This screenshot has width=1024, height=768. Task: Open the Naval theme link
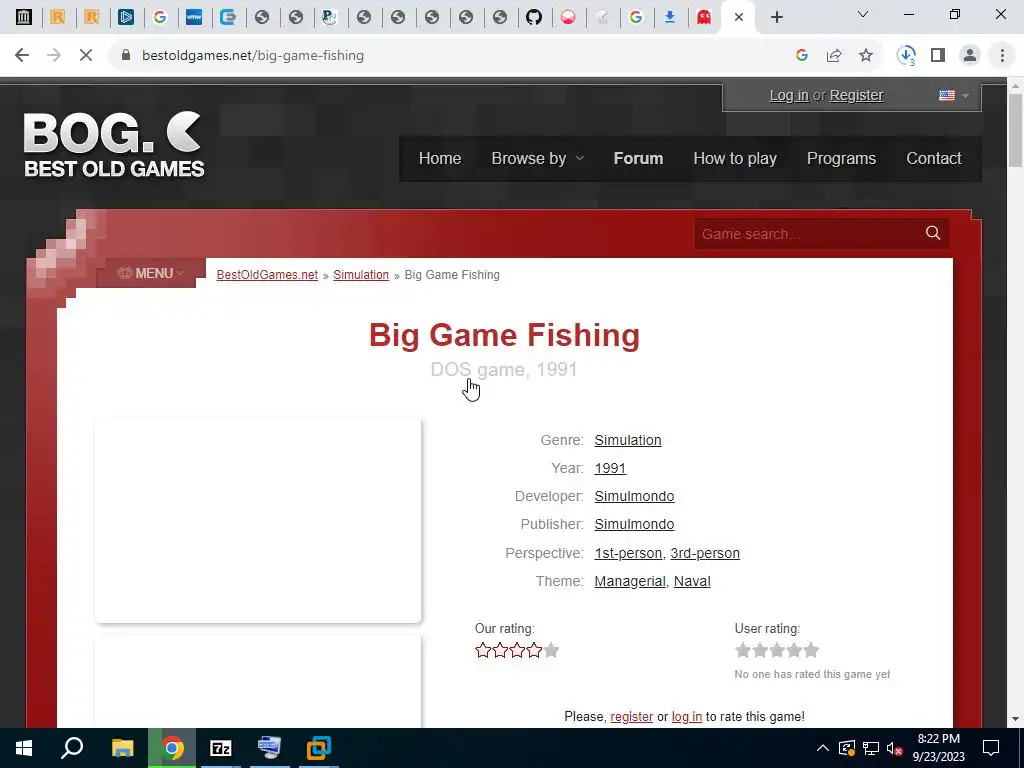692,581
